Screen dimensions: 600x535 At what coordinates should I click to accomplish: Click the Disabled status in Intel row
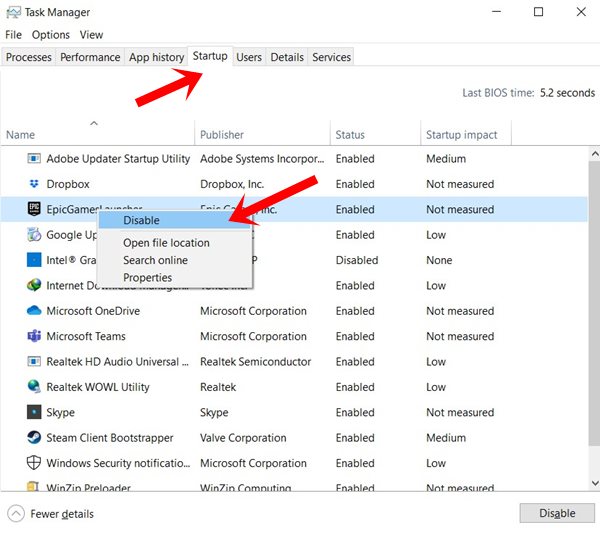[x=357, y=260]
